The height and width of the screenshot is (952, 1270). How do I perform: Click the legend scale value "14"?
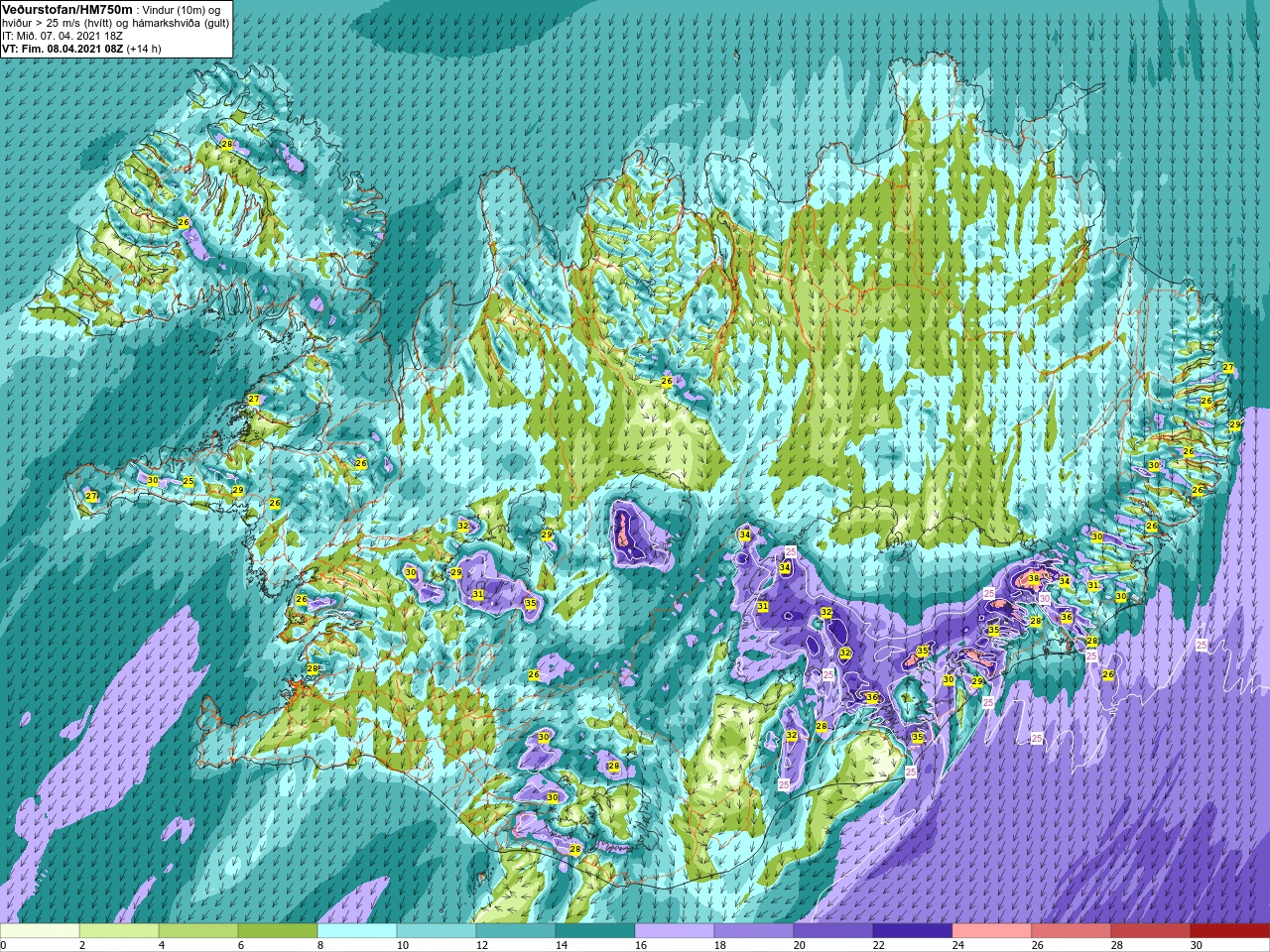tap(561, 945)
